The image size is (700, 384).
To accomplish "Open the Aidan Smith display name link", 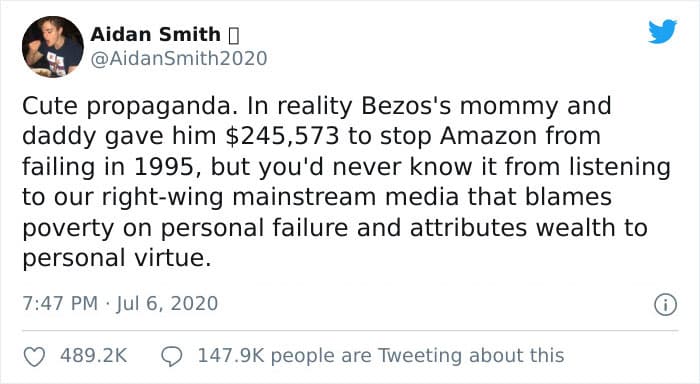I will click(x=155, y=35).
